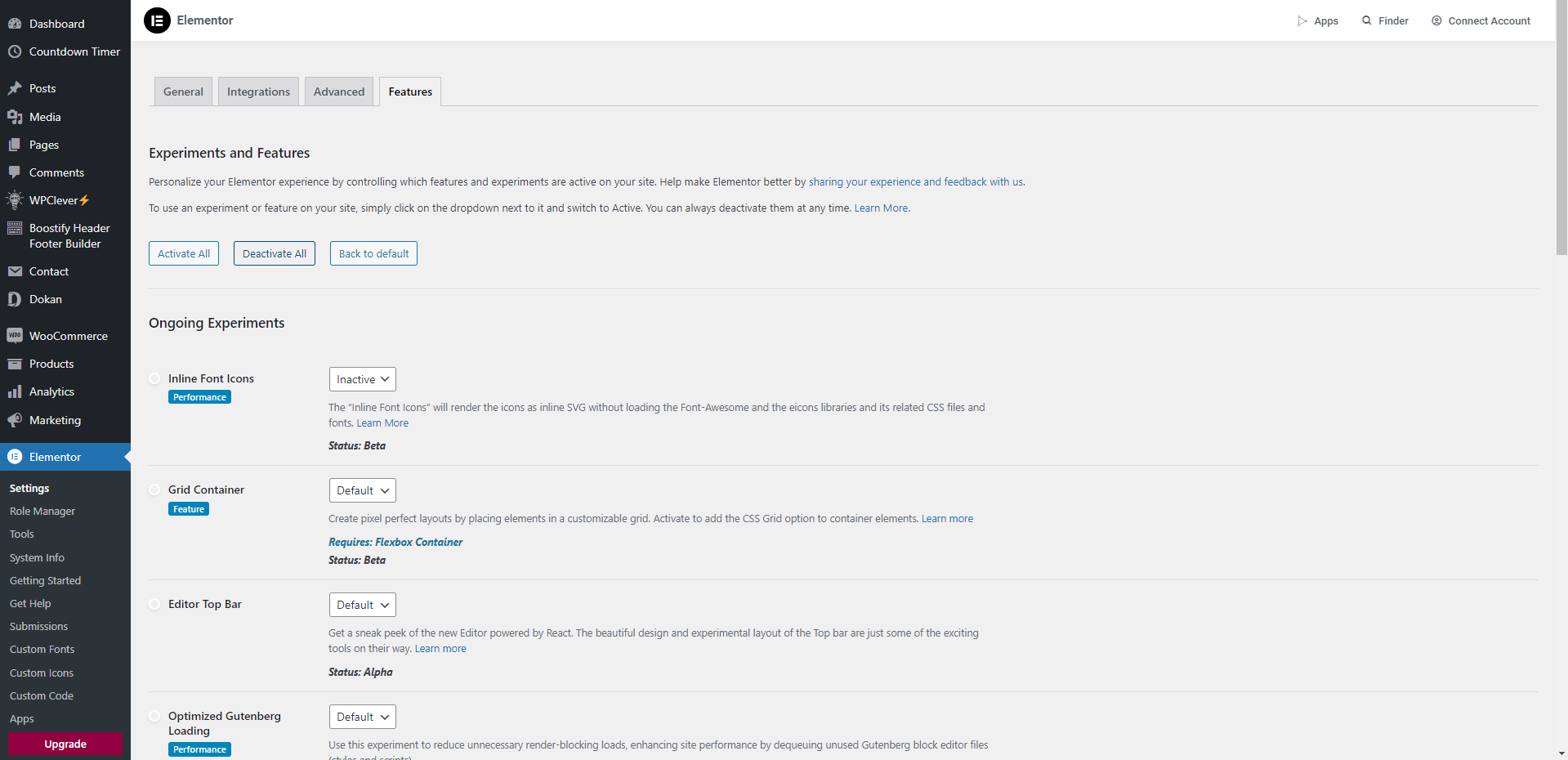This screenshot has height=760, width=1568.
Task: Click the Countdown Timer clock icon
Action: (x=15, y=51)
